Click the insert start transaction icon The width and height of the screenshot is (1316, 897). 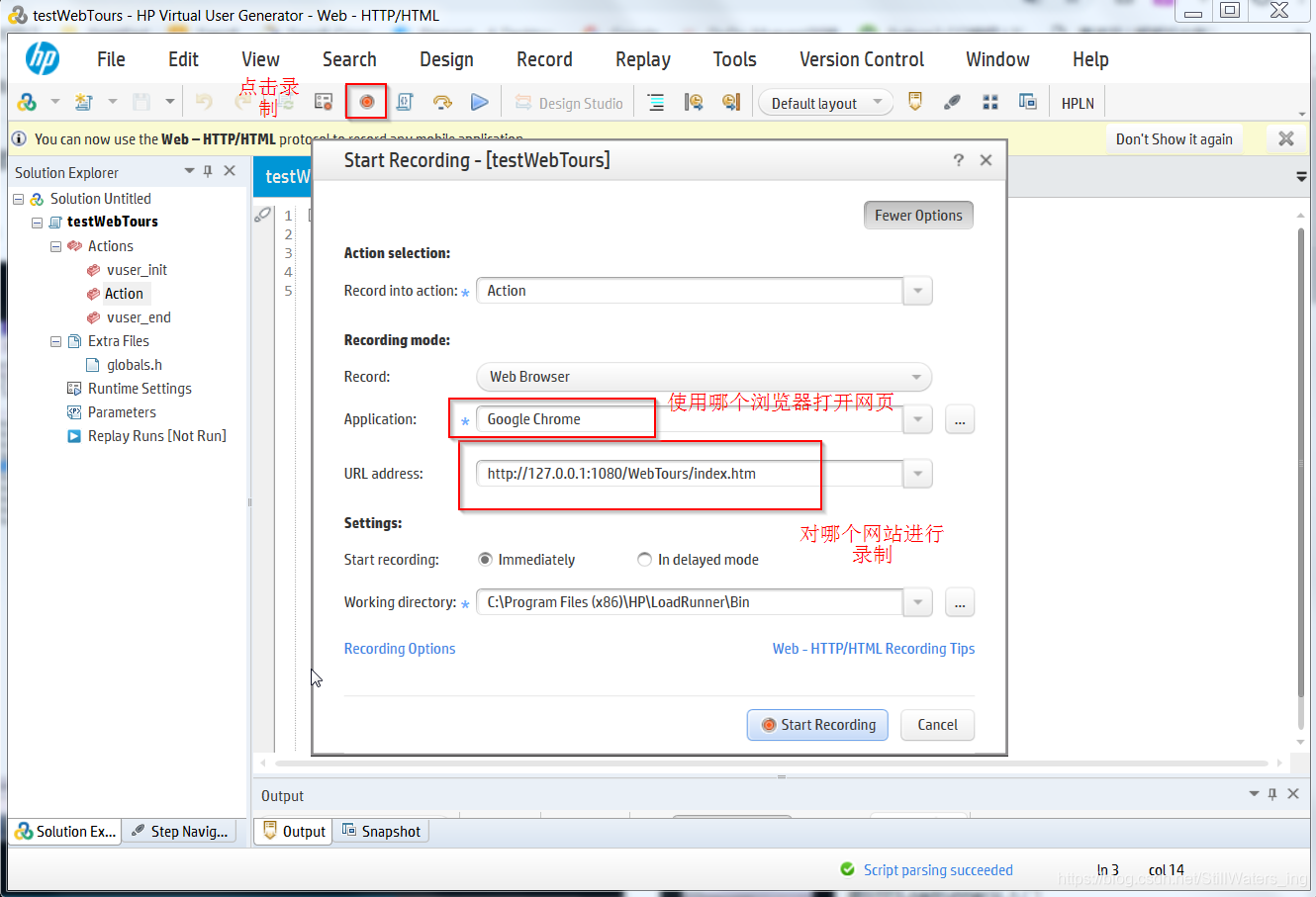click(694, 102)
